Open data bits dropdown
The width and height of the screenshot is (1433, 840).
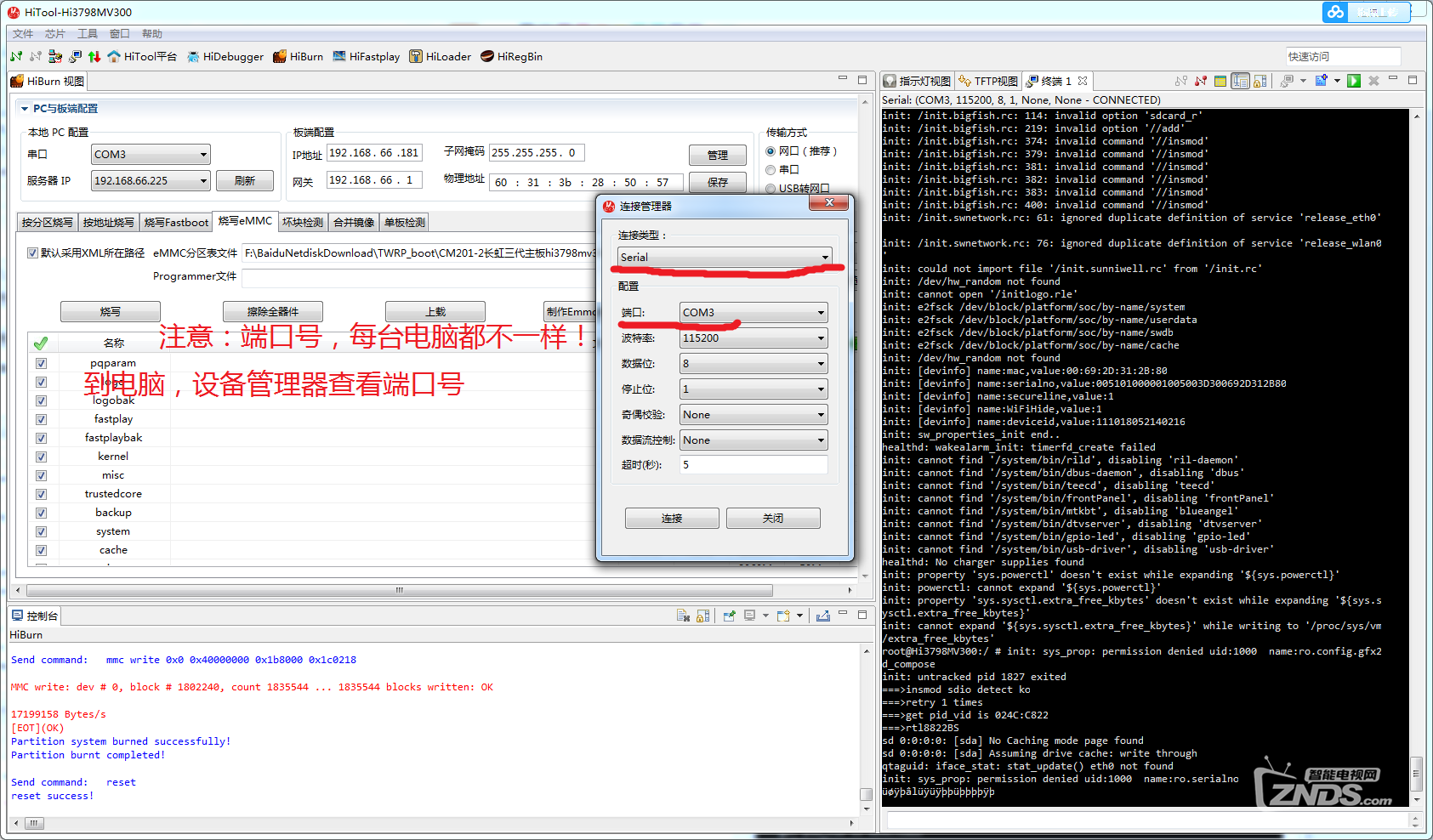pyautogui.click(x=753, y=363)
